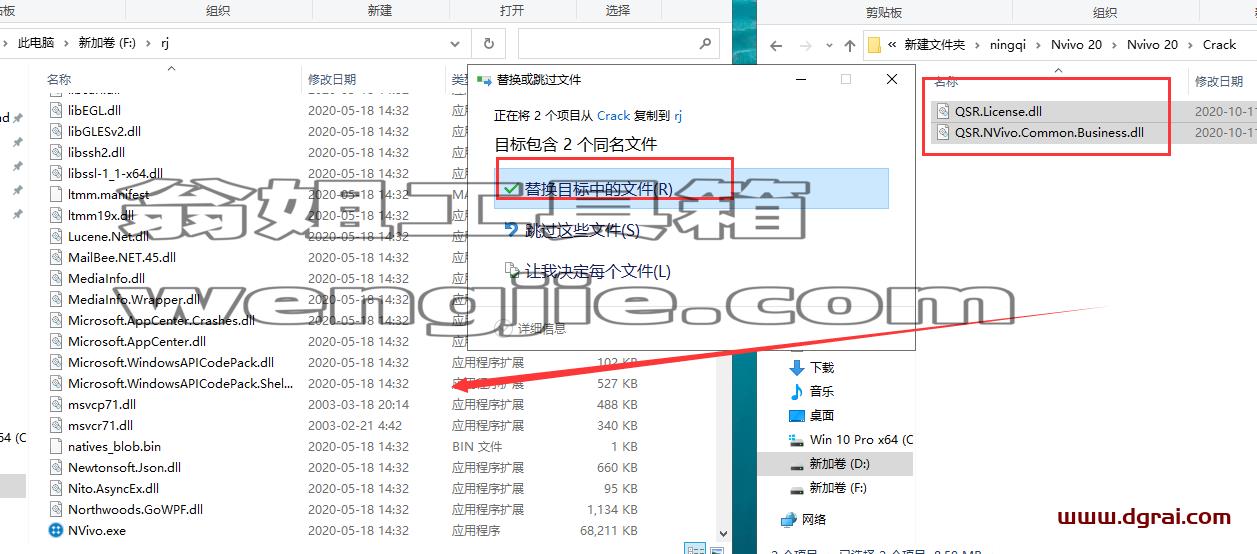
Task: Click the search magnifier icon in rj window
Action: click(705, 43)
